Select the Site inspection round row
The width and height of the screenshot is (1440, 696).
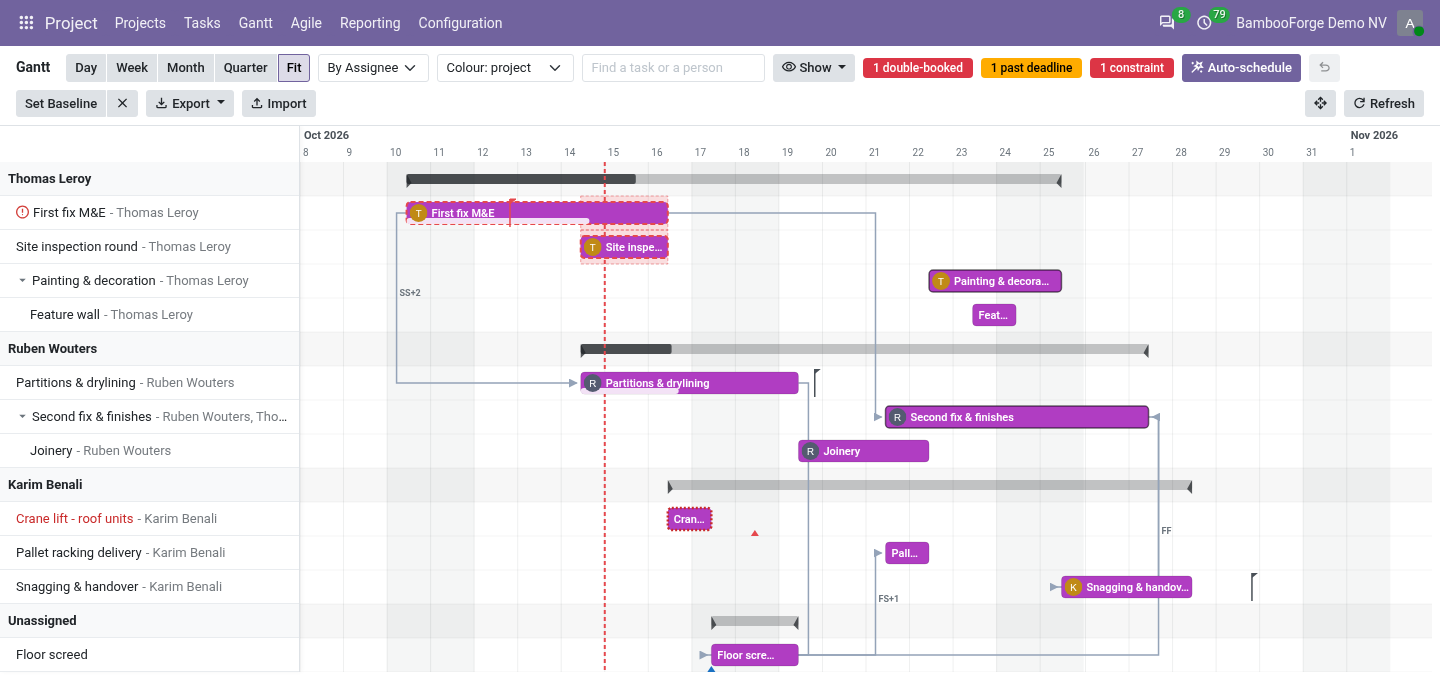(150, 247)
